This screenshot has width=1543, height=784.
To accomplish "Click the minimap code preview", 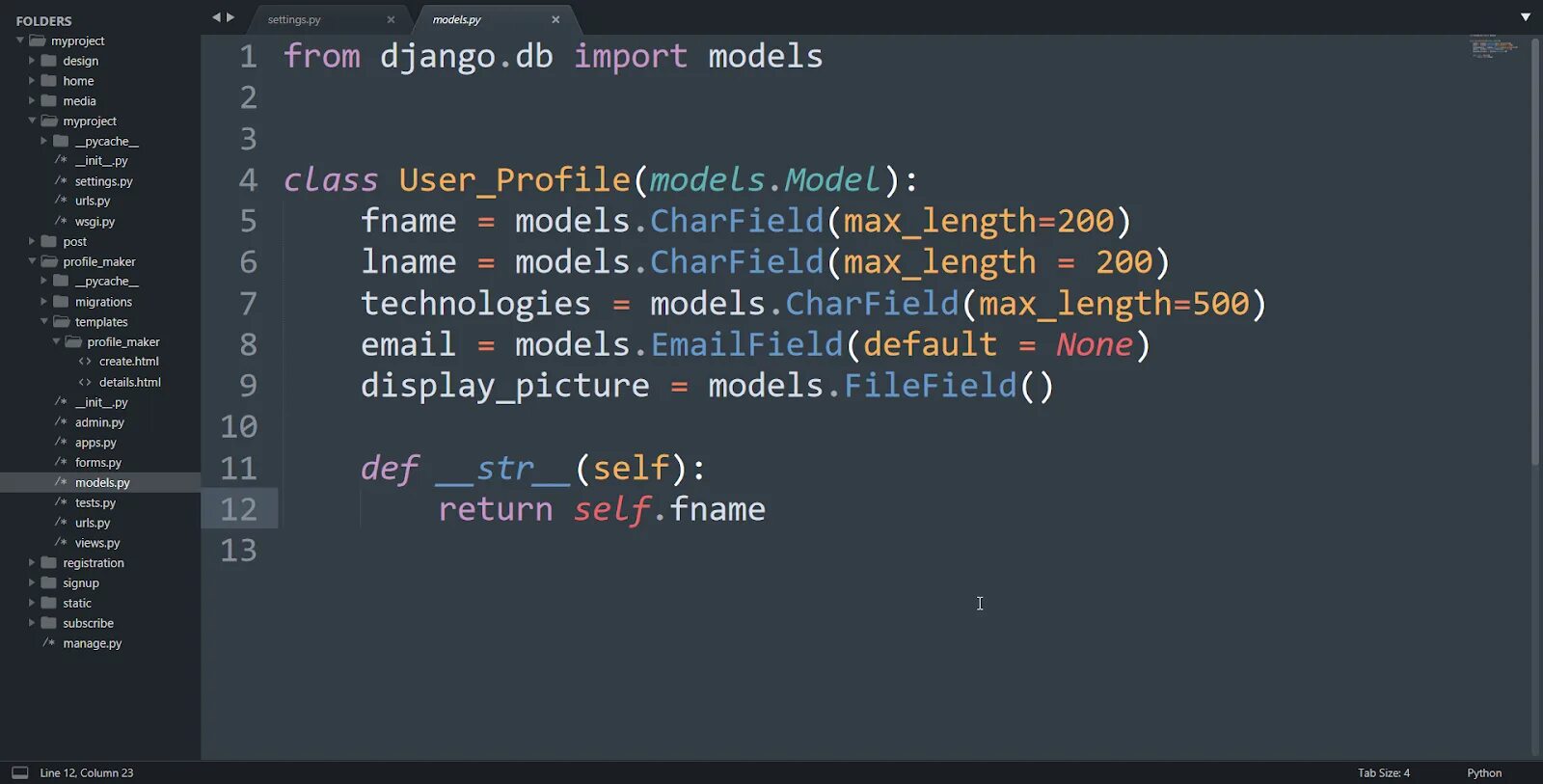I will [x=1494, y=46].
